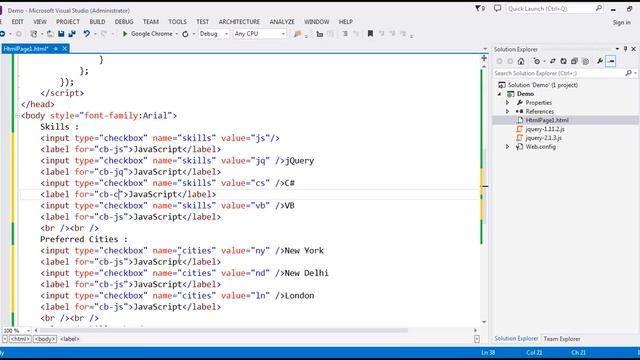Pin the Solution Explorer panel (auto hide)
Viewport: 640px width, 360px height.
625,49
